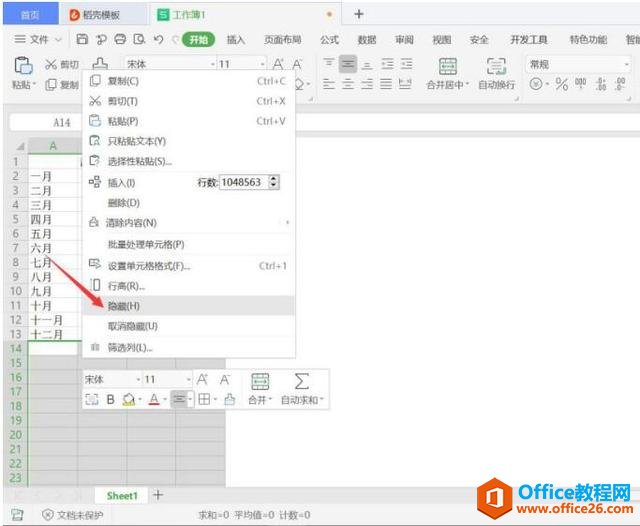Open the ribbon font size 11 dropdown
The height and width of the screenshot is (526, 640).
coord(262,64)
